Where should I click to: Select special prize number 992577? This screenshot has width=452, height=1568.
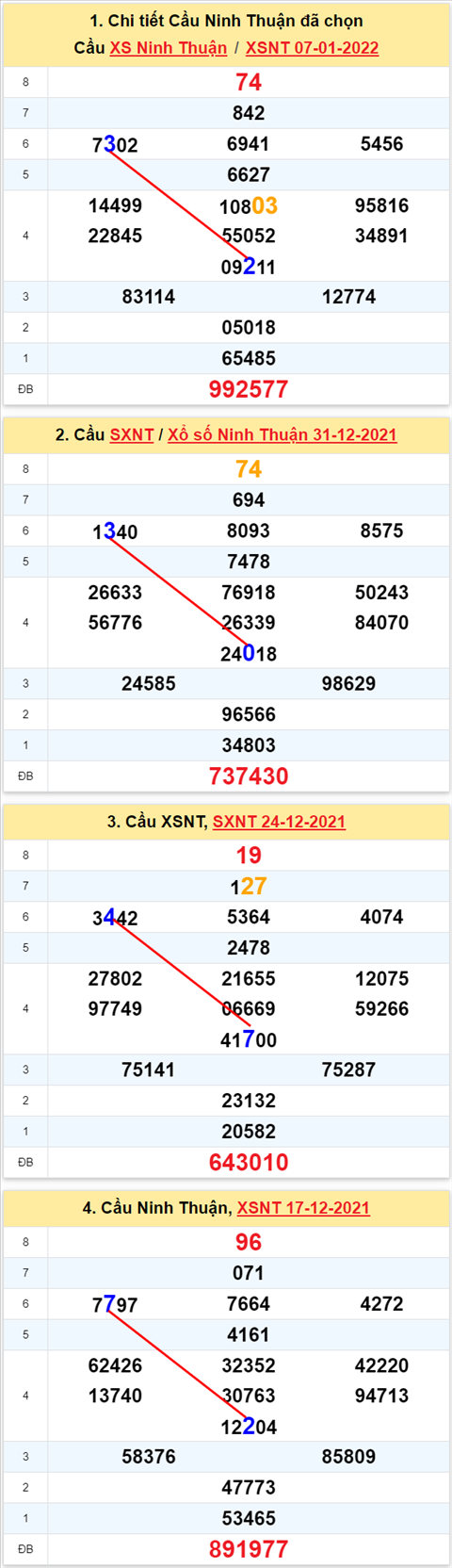(x=249, y=389)
